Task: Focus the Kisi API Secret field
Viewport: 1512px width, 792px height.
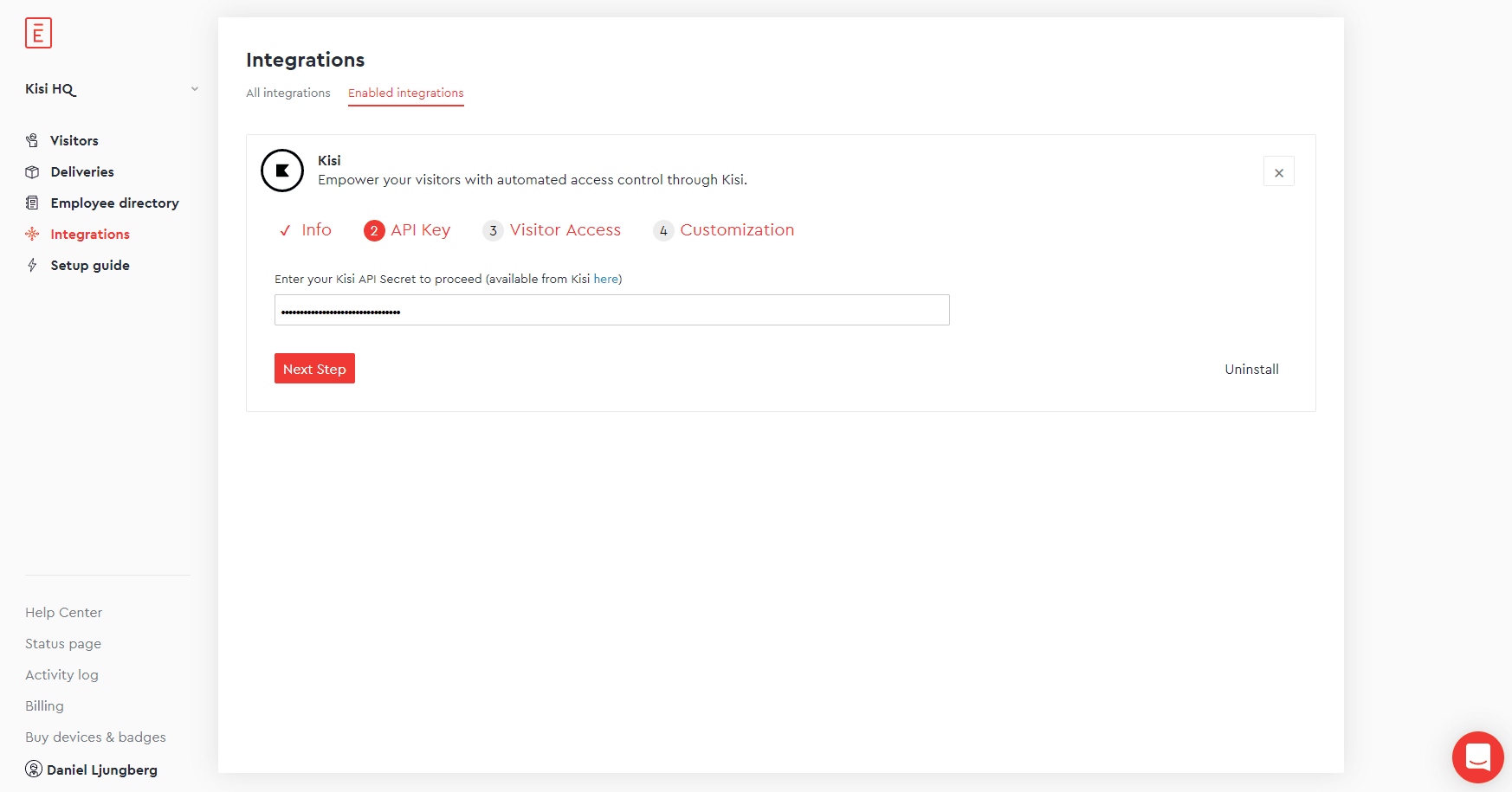Action: click(x=612, y=310)
